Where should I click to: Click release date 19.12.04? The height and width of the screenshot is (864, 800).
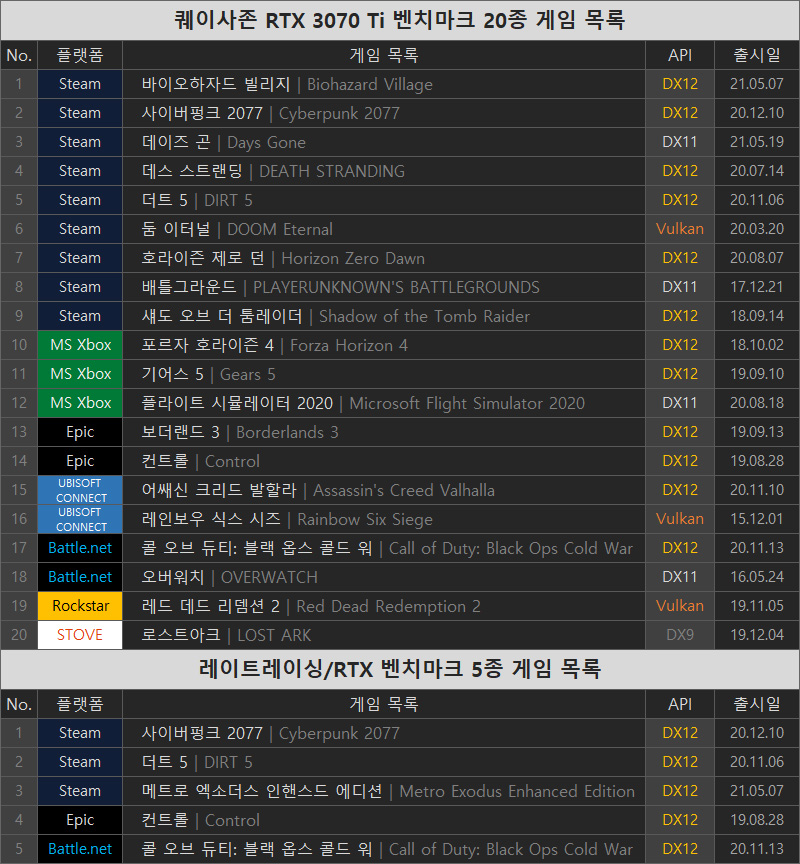757,635
